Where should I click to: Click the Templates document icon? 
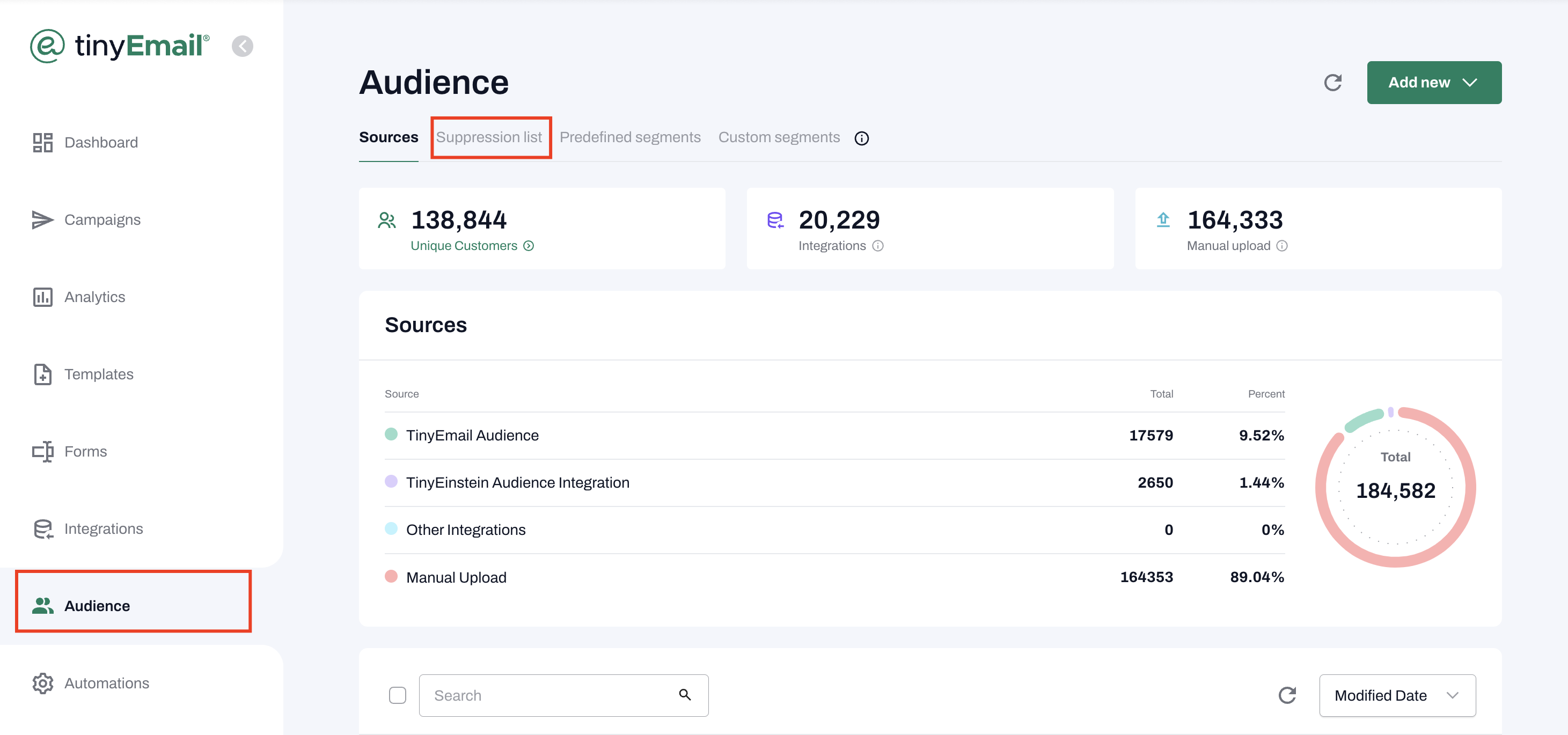click(x=42, y=374)
